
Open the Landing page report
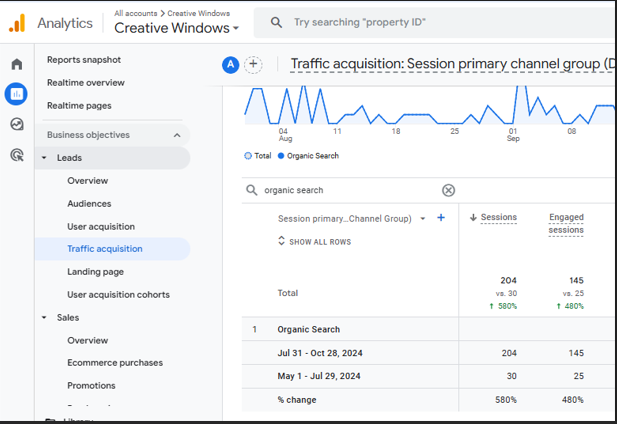point(96,272)
